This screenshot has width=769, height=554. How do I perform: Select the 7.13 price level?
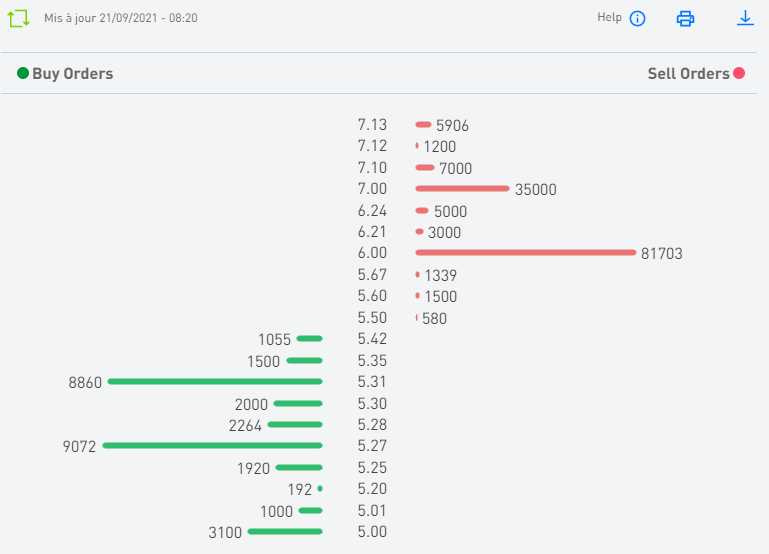(x=372, y=125)
